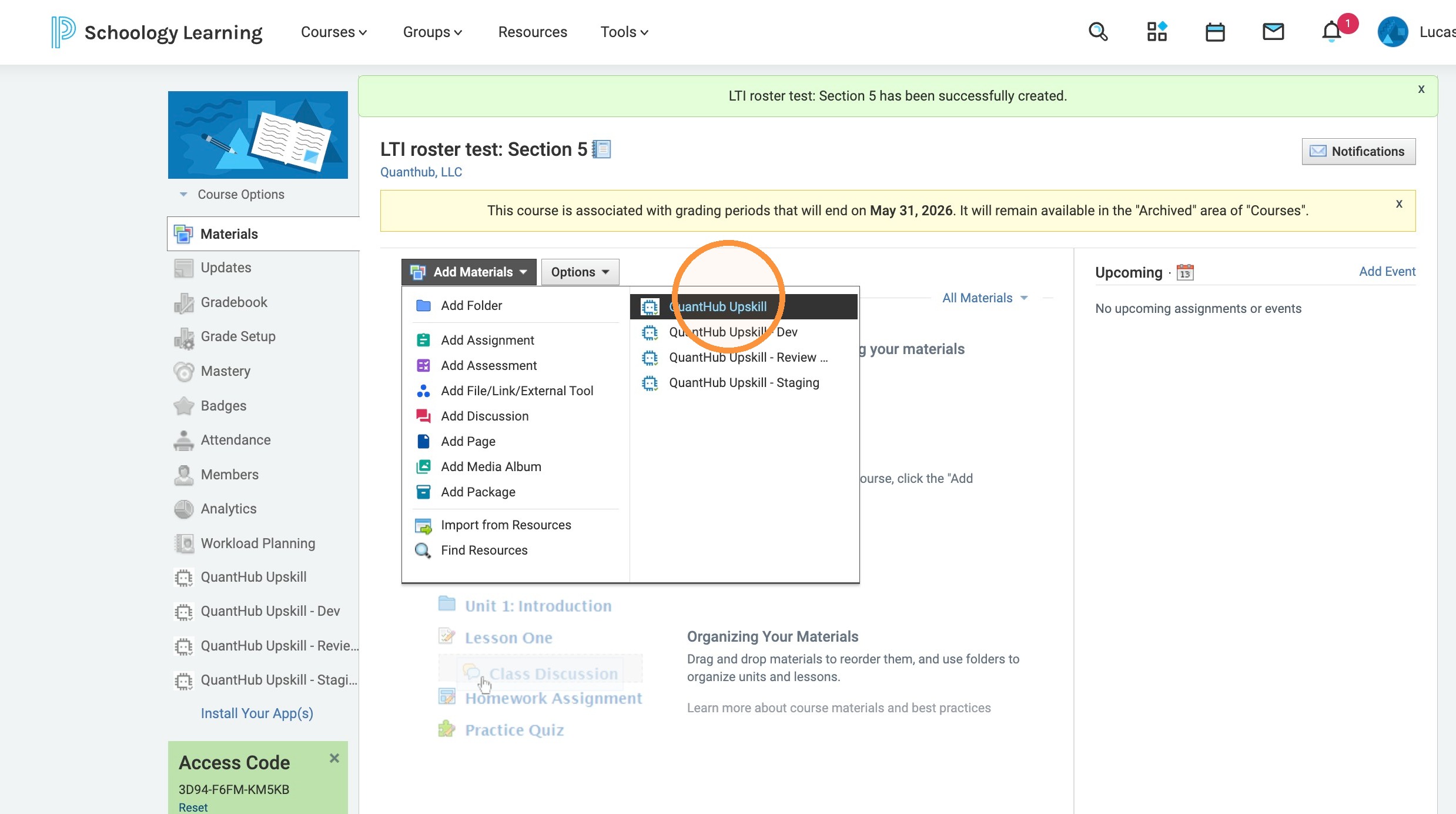The image size is (1456, 814).
Task: Open the user profile avatar
Action: point(1393,32)
